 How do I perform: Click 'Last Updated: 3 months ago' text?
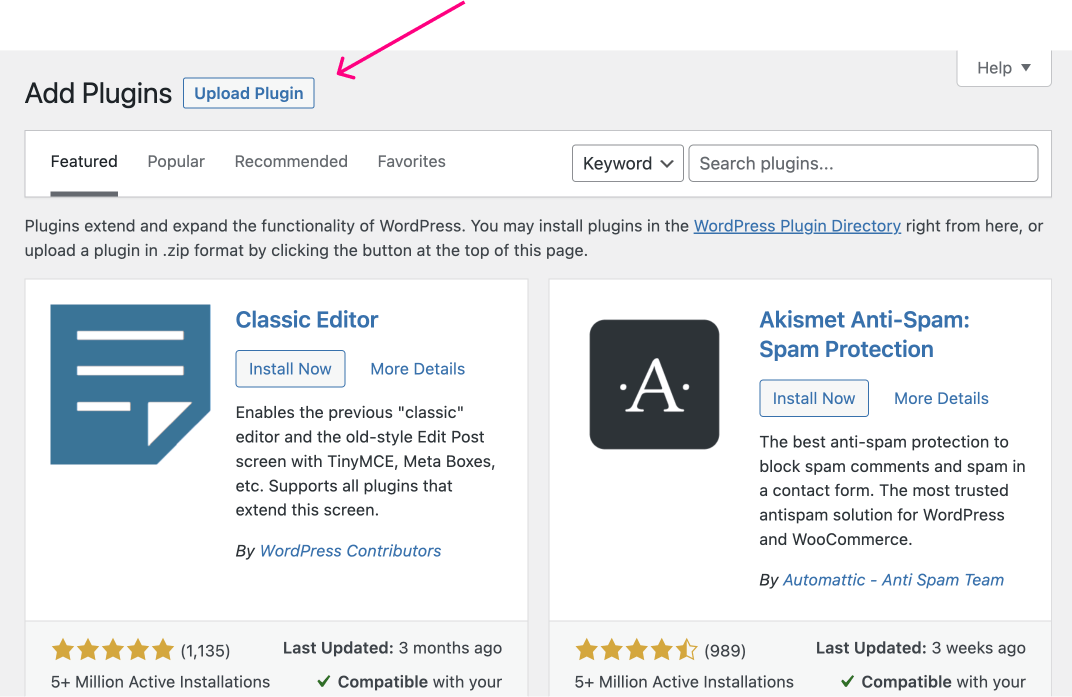point(392,648)
